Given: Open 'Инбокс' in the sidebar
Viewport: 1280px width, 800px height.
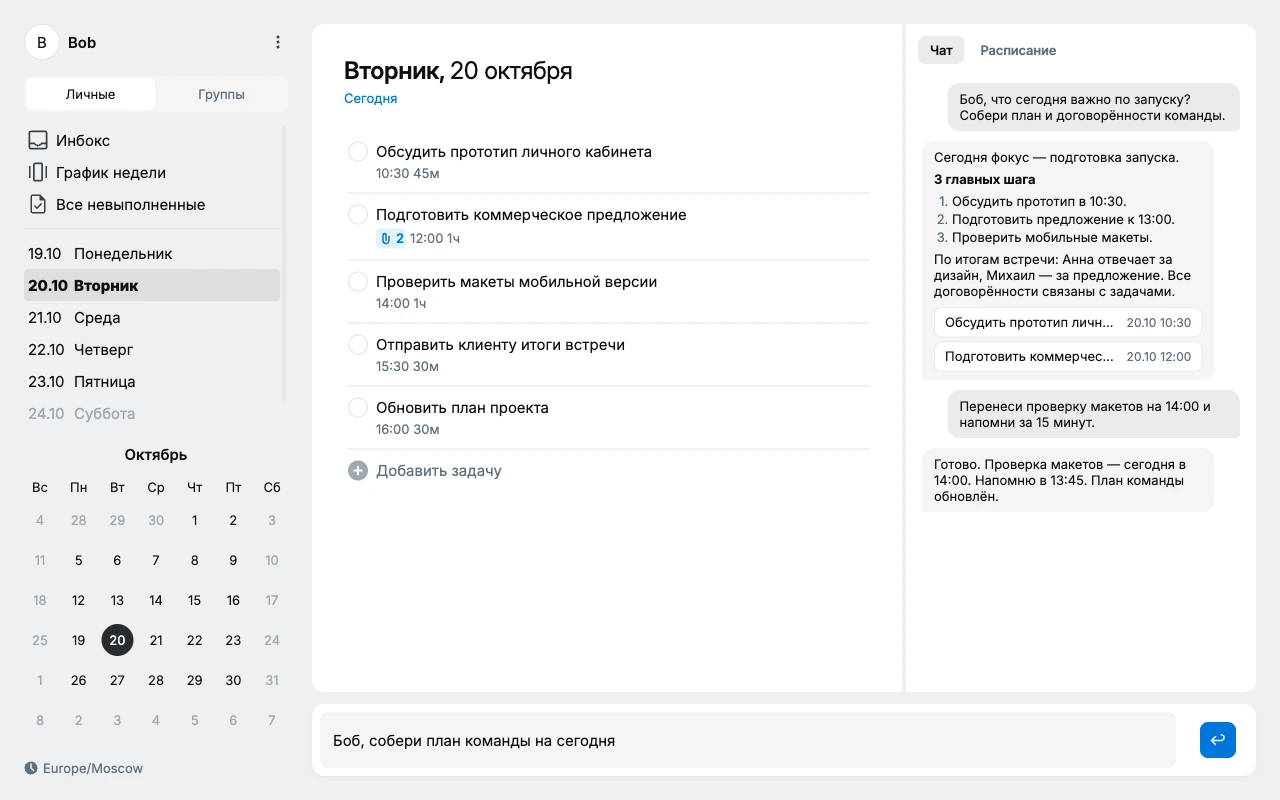Looking at the screenshot, I should click(x=152, y=140).
